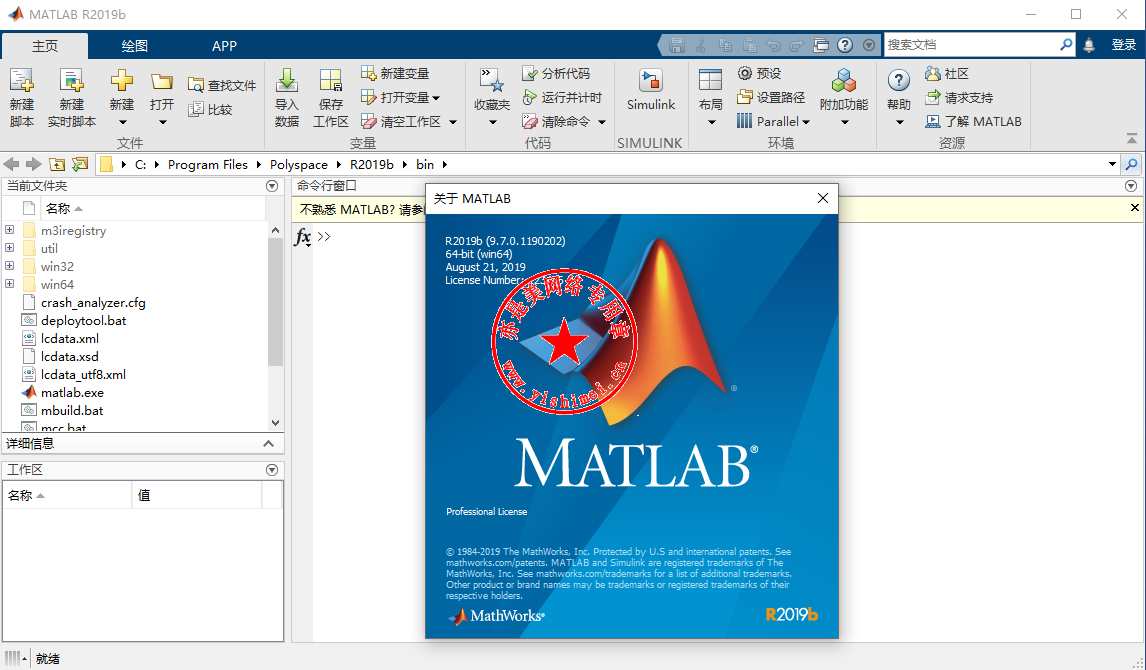Expand the 详细信息 details panel

268,444
